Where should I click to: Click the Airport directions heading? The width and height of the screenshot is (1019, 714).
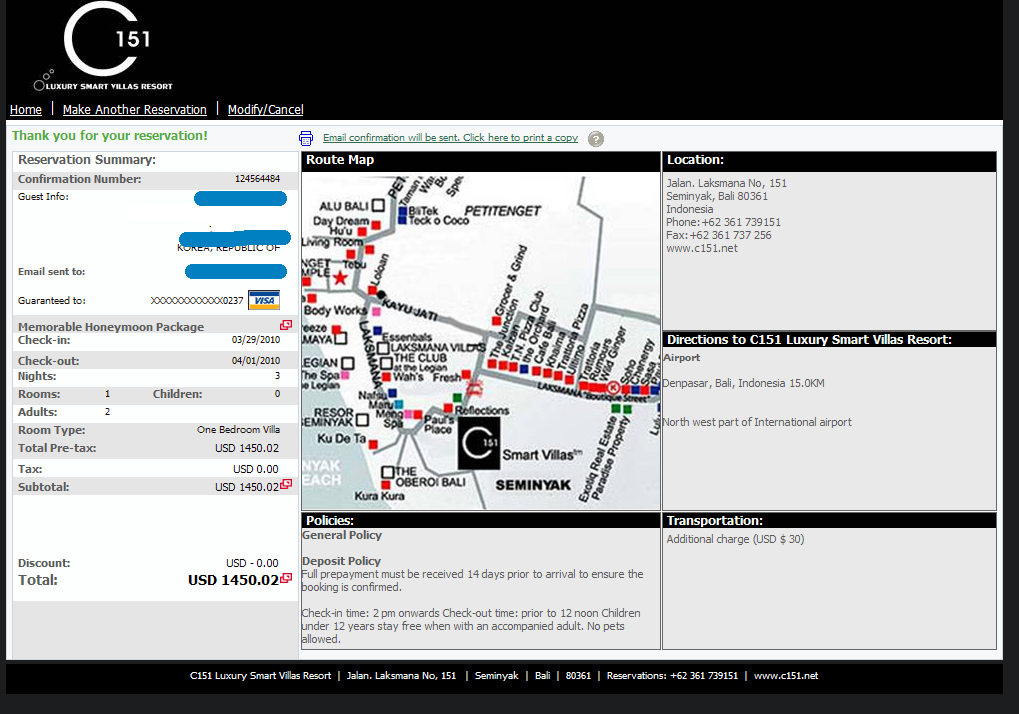click(681, 357)
